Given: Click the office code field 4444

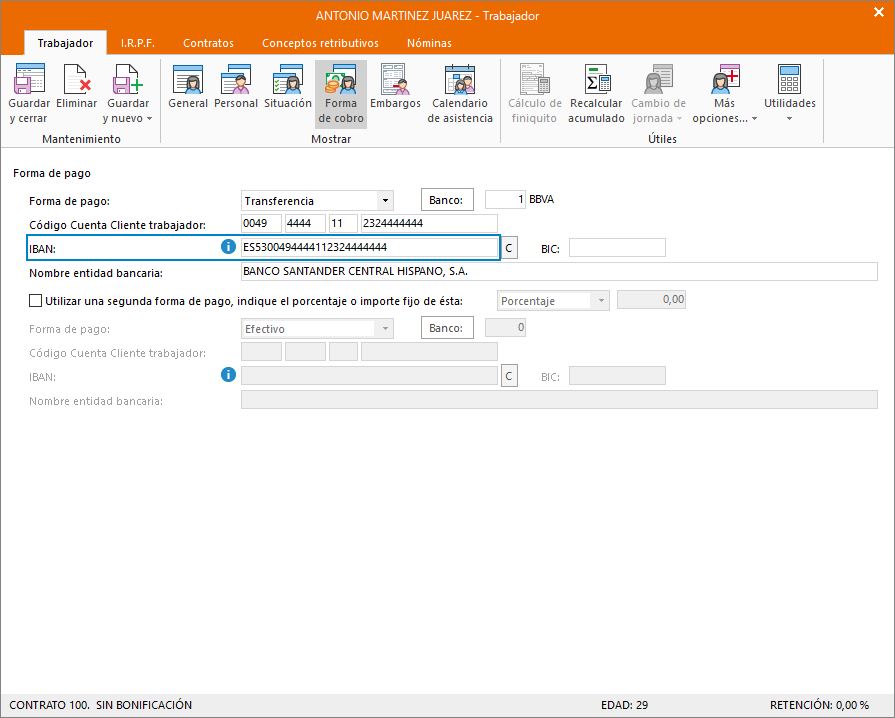Looking at the screenshot, I should click(305, 223).
